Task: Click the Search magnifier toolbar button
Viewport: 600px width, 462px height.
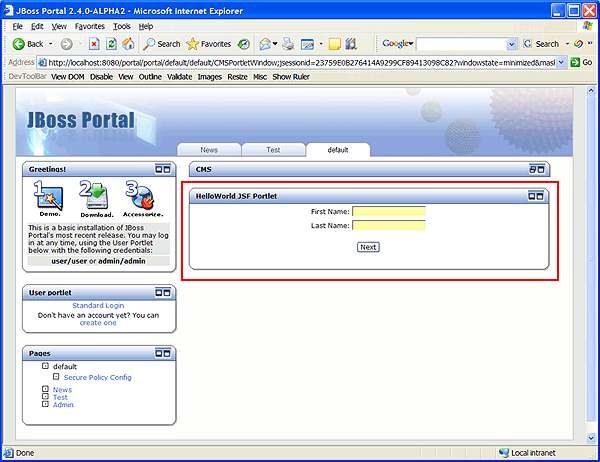Action: pos(161,44)
